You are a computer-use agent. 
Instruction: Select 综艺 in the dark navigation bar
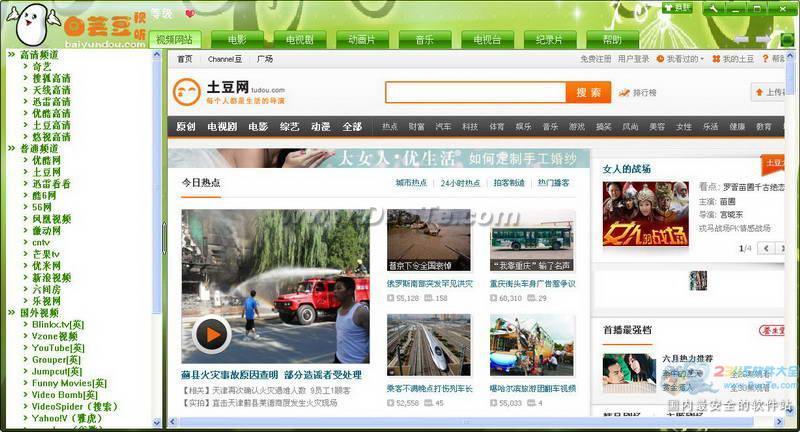[289, 126]
